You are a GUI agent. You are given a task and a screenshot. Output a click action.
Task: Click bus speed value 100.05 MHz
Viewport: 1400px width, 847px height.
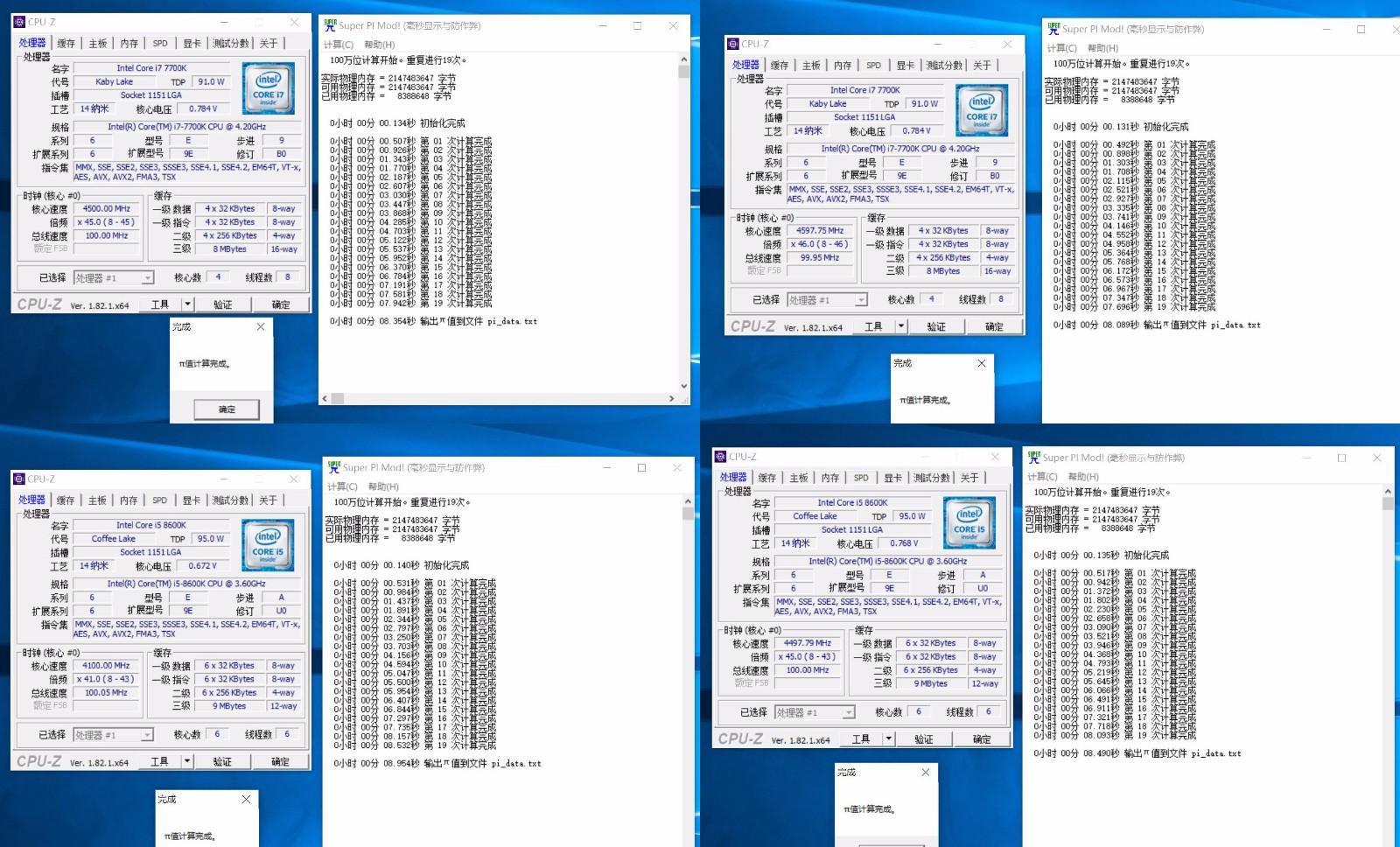107,693
